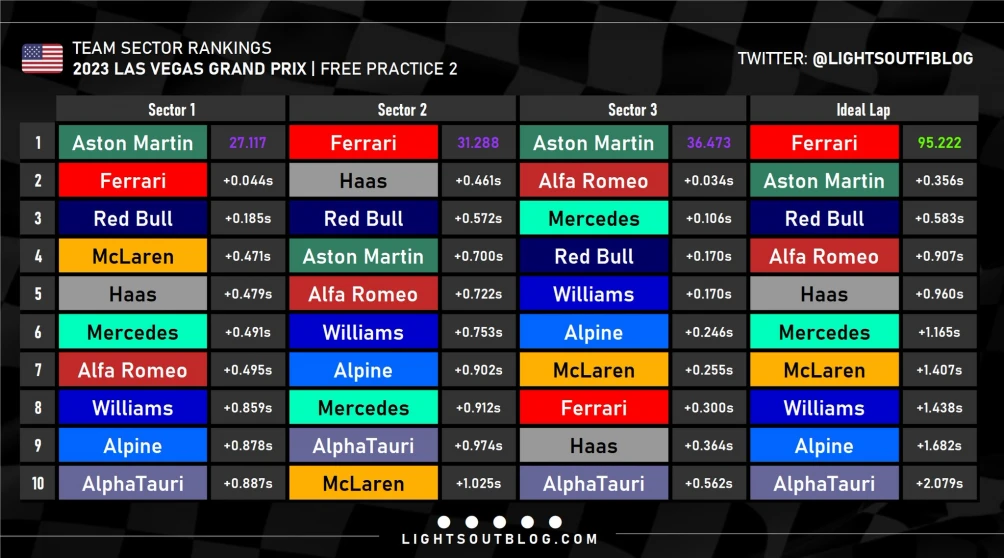
Task: Click red Ferrari swatch in Sector 2
Action: coord(363,142)
